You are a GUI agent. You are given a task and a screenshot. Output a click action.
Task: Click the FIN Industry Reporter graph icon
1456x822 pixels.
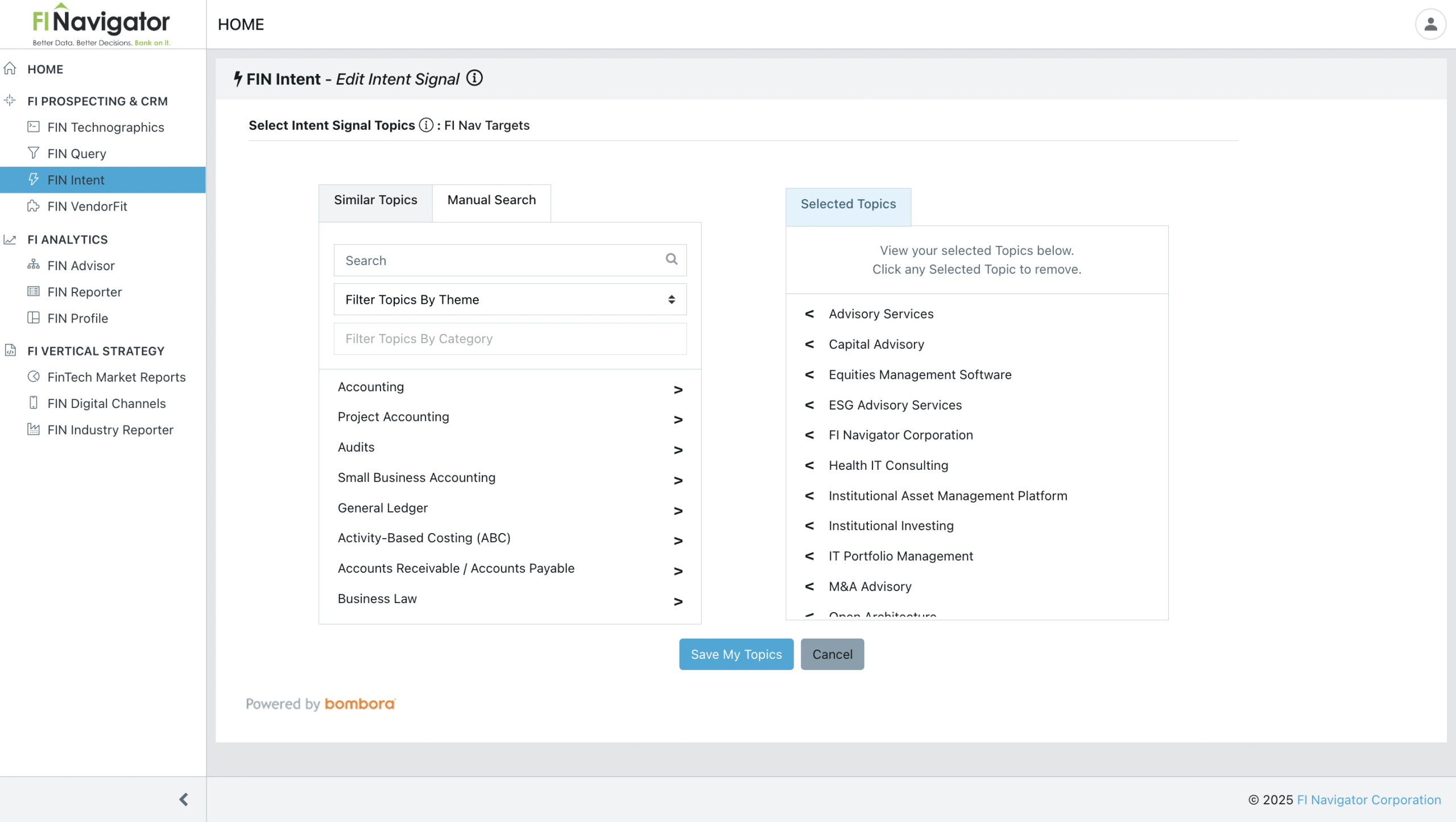pyautogui.click(x=34, y=429)
